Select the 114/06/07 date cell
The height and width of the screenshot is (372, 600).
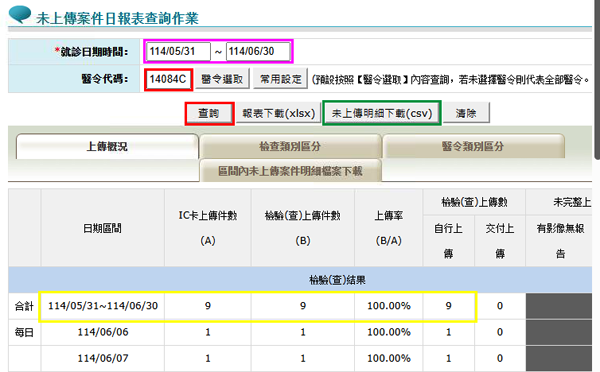click(x=103, y=358)
